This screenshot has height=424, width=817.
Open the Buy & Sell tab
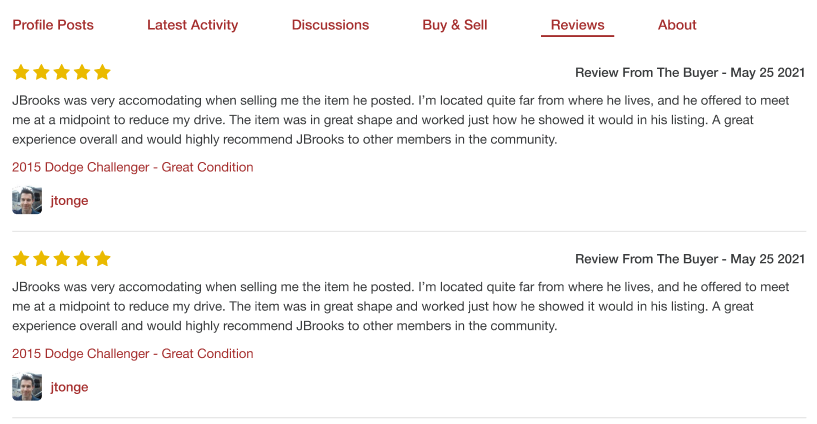pos(455,25)
